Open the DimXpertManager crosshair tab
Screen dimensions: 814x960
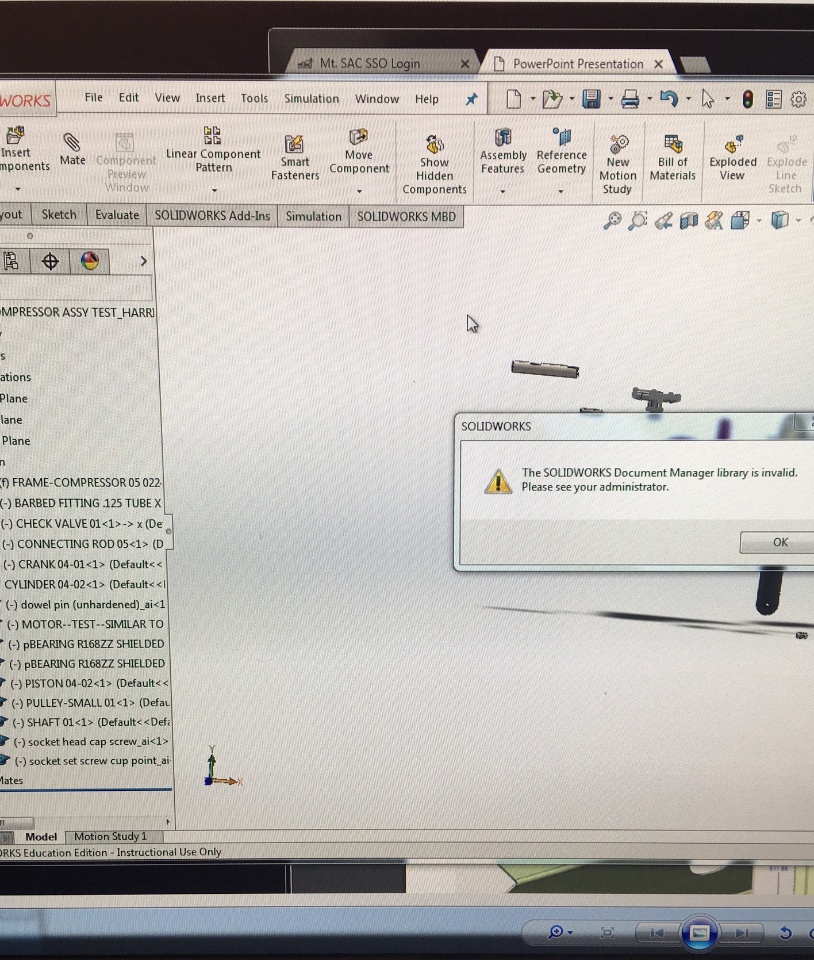[x=50, y=261]
